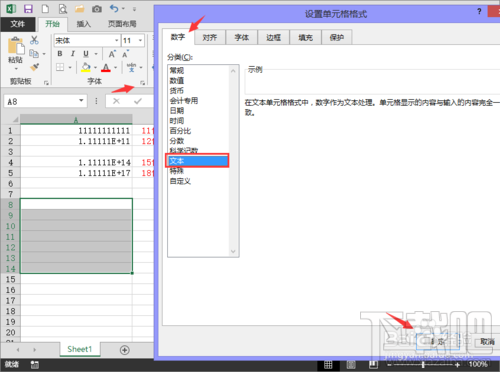Select 常规 in the category list
This screenshot has width=500, height=372.
coord(198,70)
